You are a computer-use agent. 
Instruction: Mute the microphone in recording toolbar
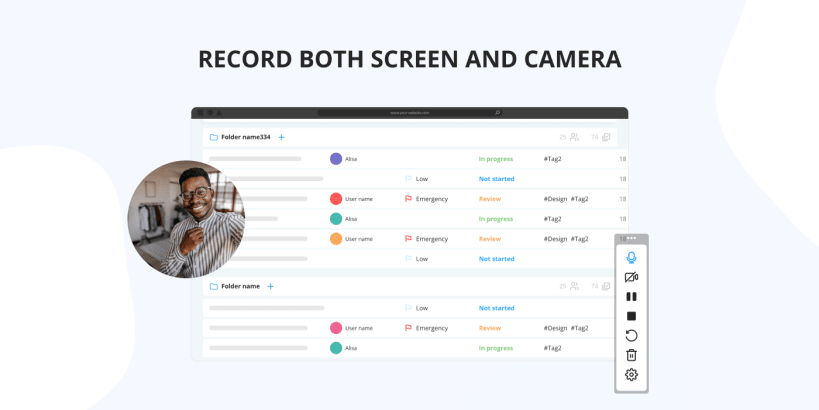click(631, 257)
